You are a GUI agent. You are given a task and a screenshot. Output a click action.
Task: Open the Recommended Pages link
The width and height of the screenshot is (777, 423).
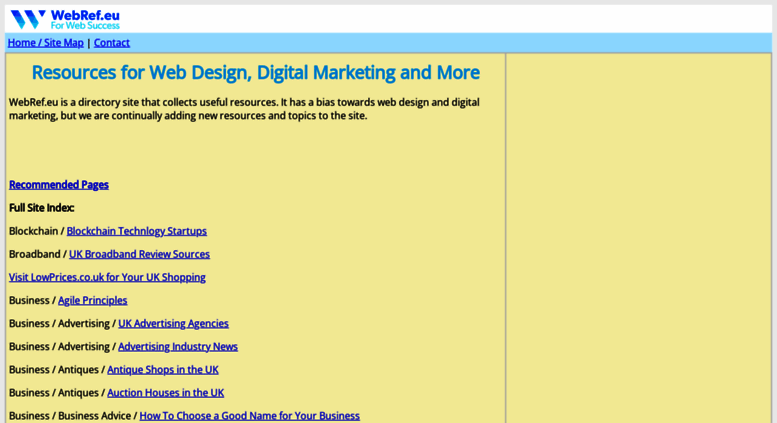pyautogui.click(x=58, y=185)
